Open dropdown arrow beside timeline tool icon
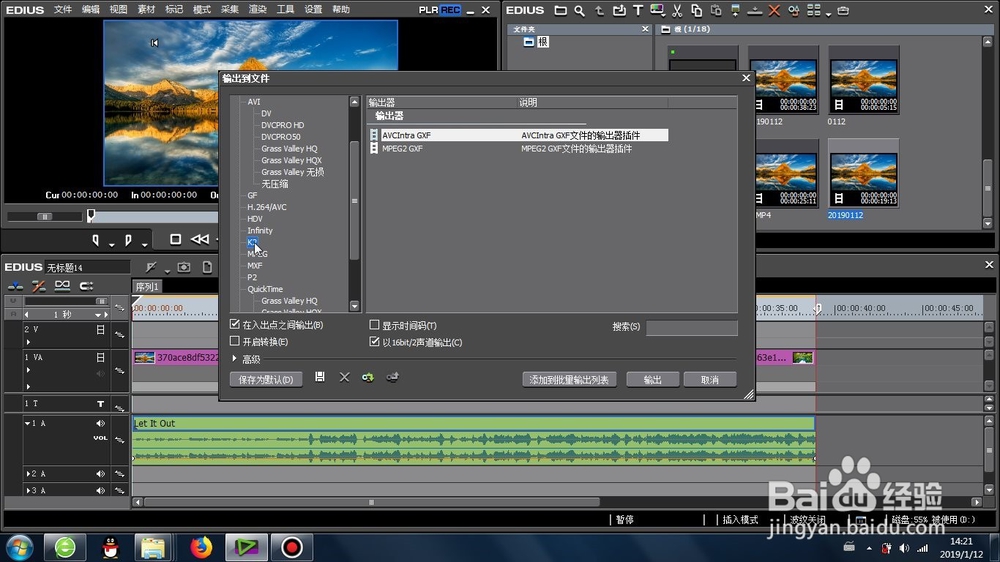 click(x=167, y=271)
